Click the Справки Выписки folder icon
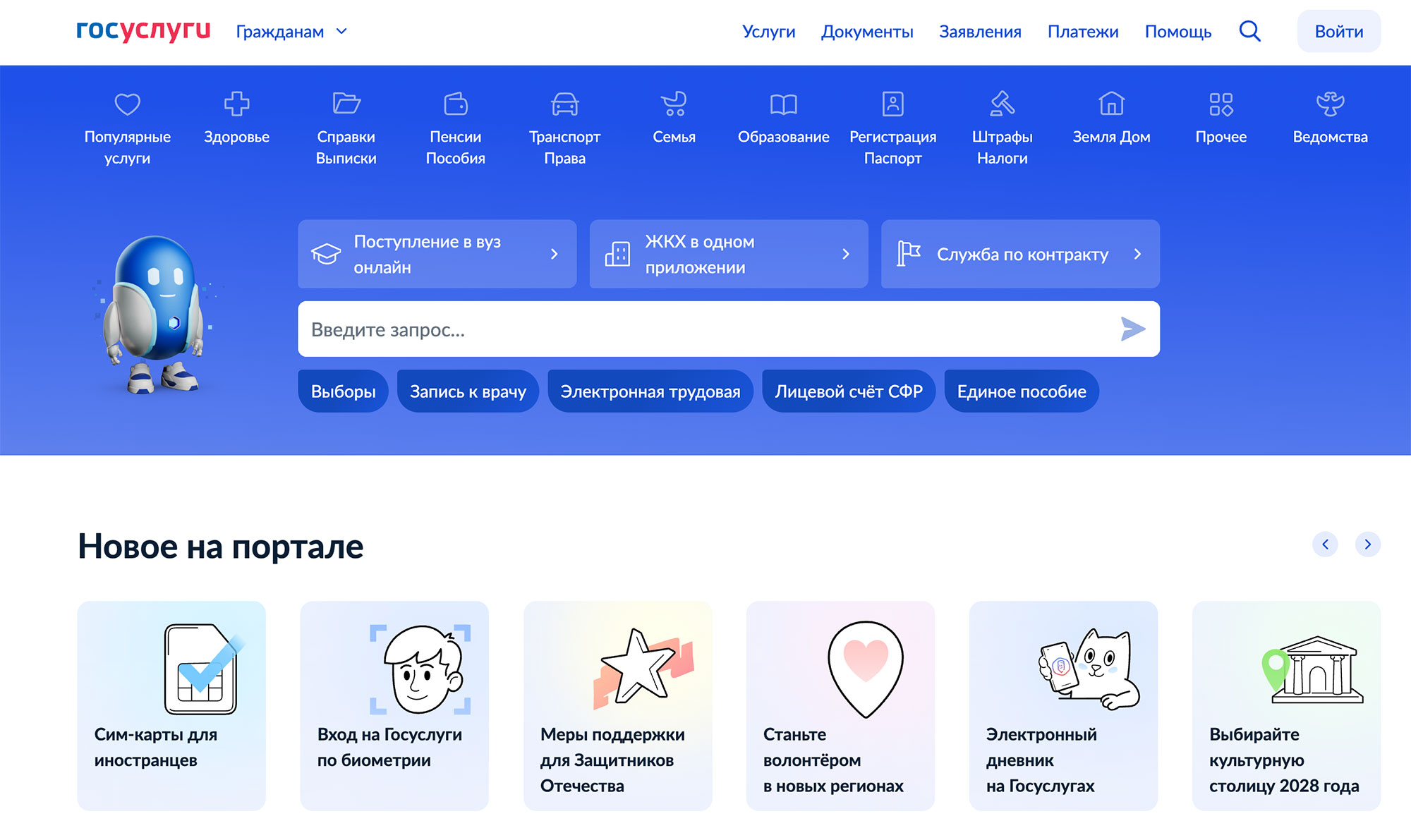The image size is (1411, 840). [346, 104]
